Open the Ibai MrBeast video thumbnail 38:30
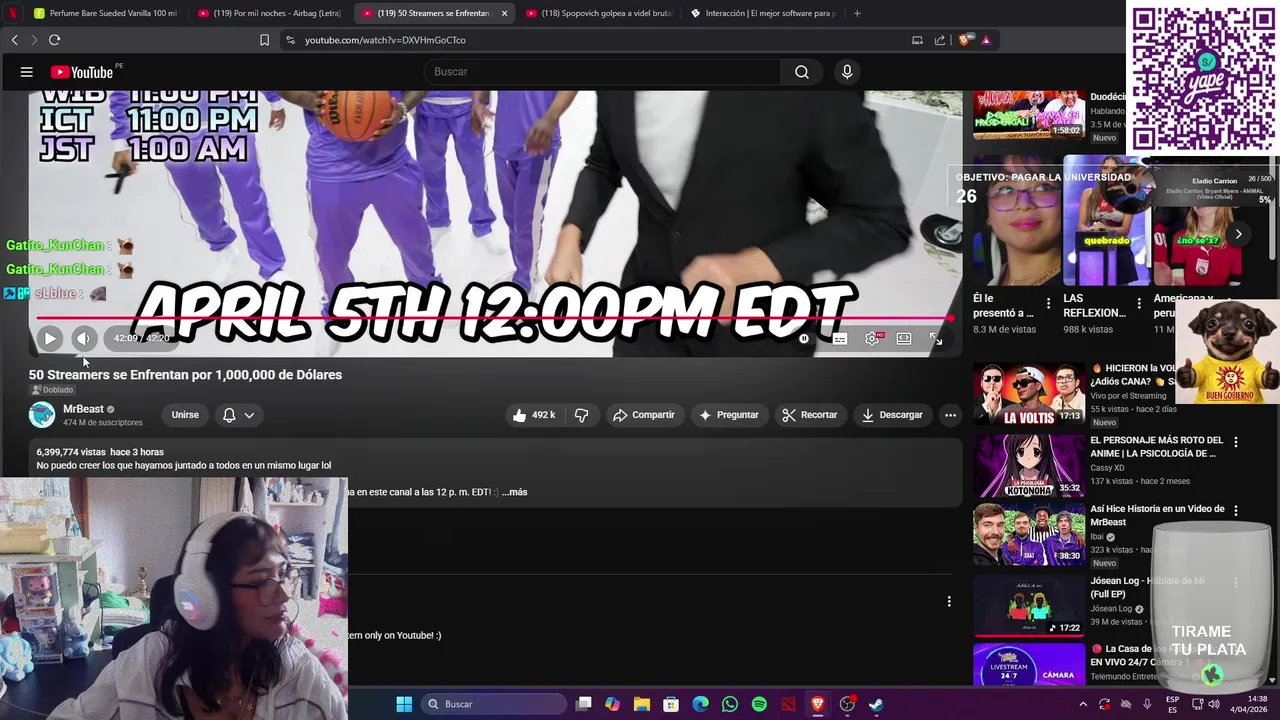The image size is (1280, 720). [1029, 533]
